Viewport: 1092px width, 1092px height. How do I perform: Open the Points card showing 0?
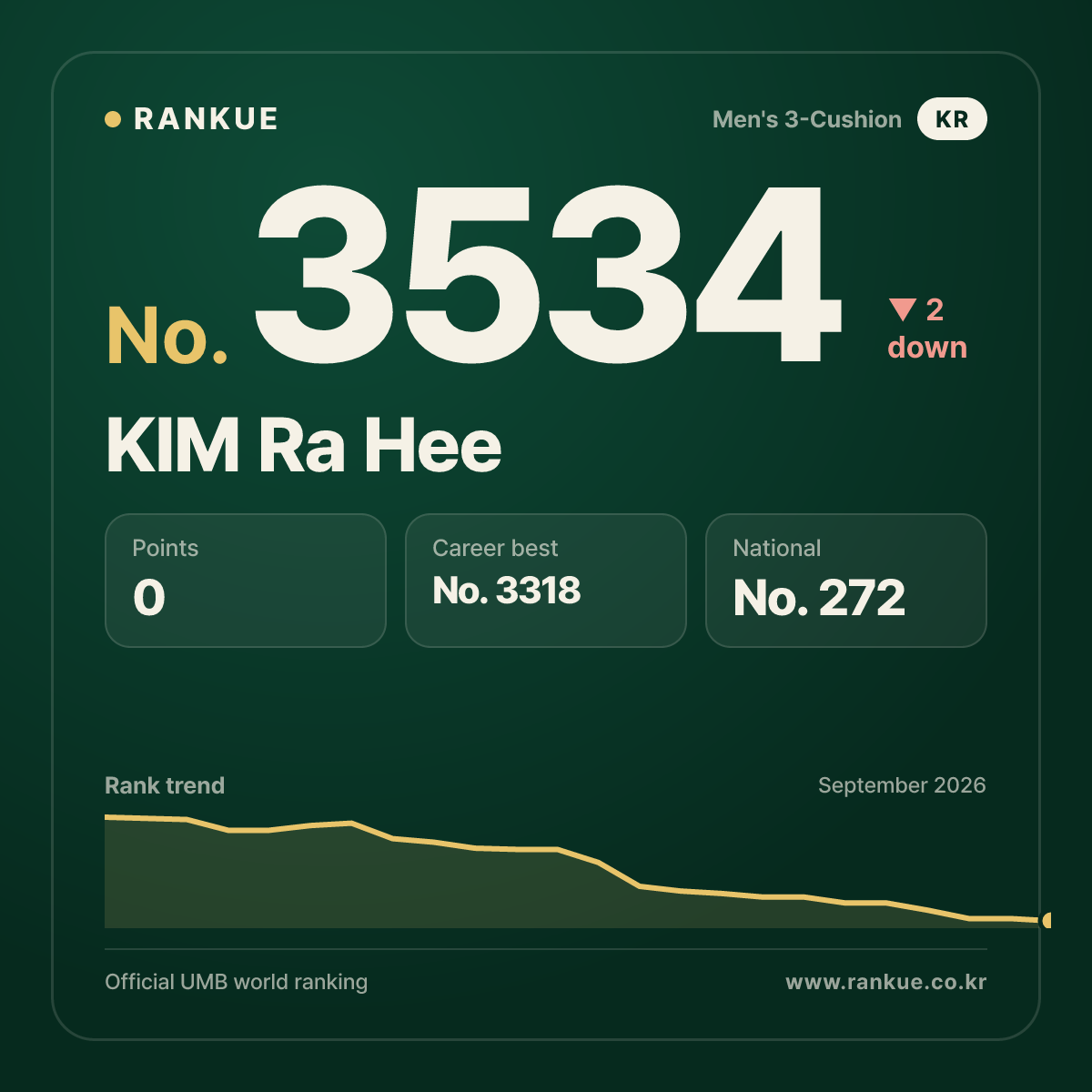[x=246, y=581]
